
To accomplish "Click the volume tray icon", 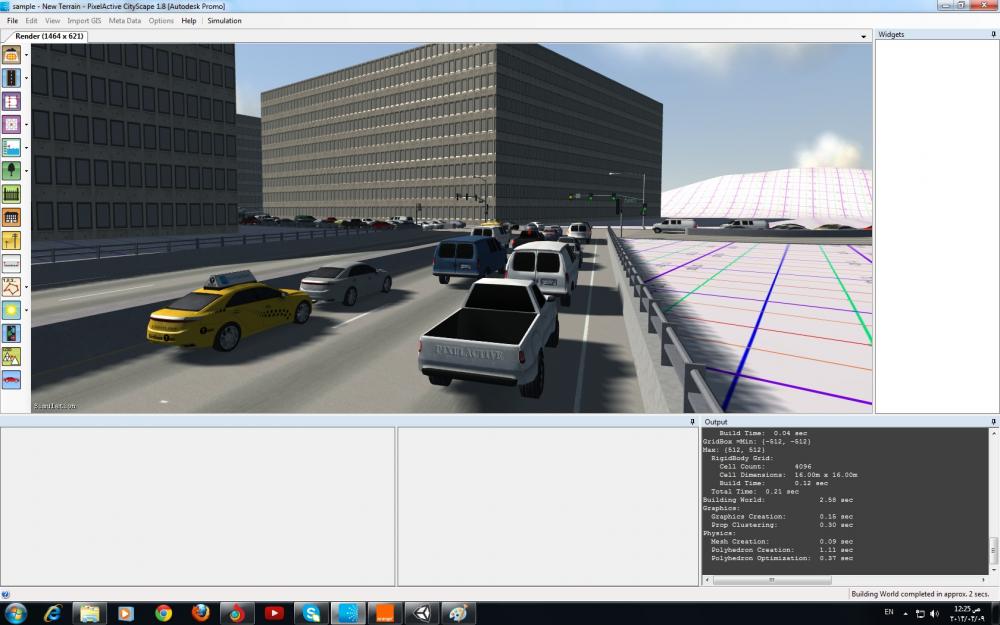I will (935, 613).
